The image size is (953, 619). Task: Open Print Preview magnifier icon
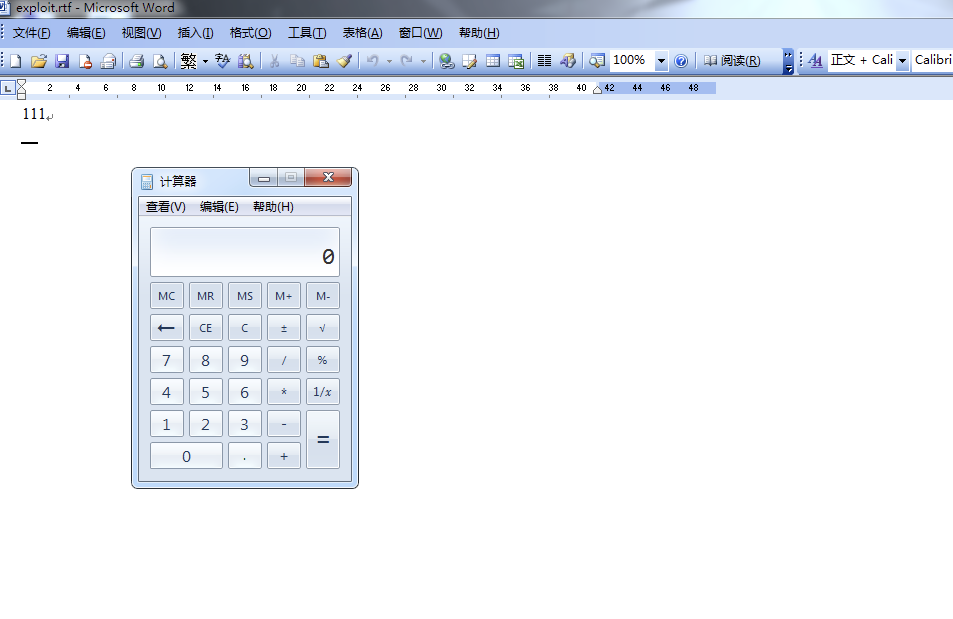click(x=160, y=61)
